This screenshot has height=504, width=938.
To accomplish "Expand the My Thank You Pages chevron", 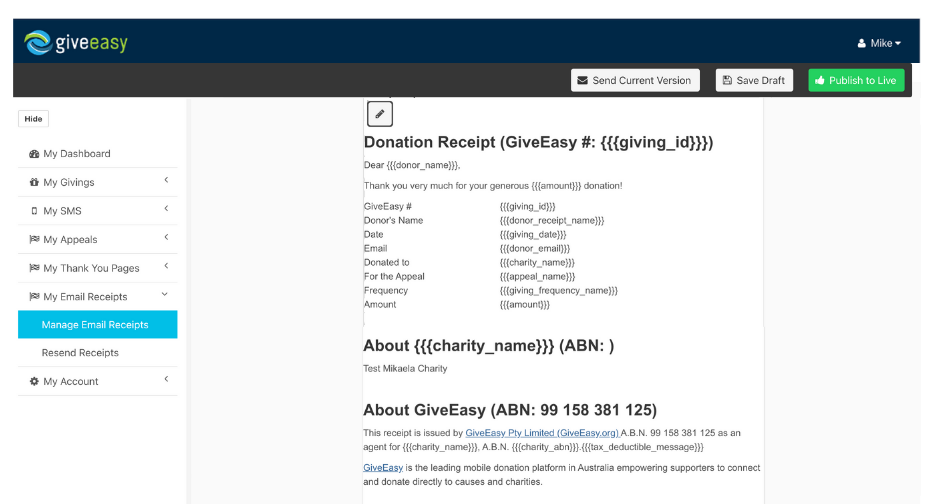I will [x=166, y=266].
